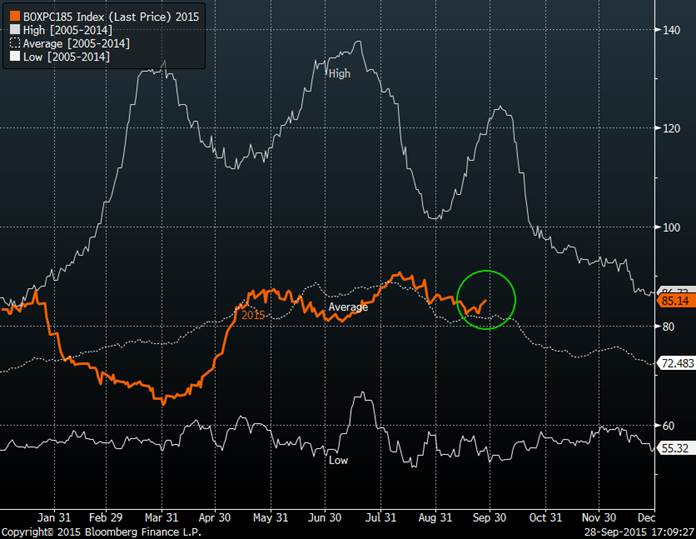Click the 'Average' line annotation label
Screen dimensions: 696x539
[x=349, y=307]
